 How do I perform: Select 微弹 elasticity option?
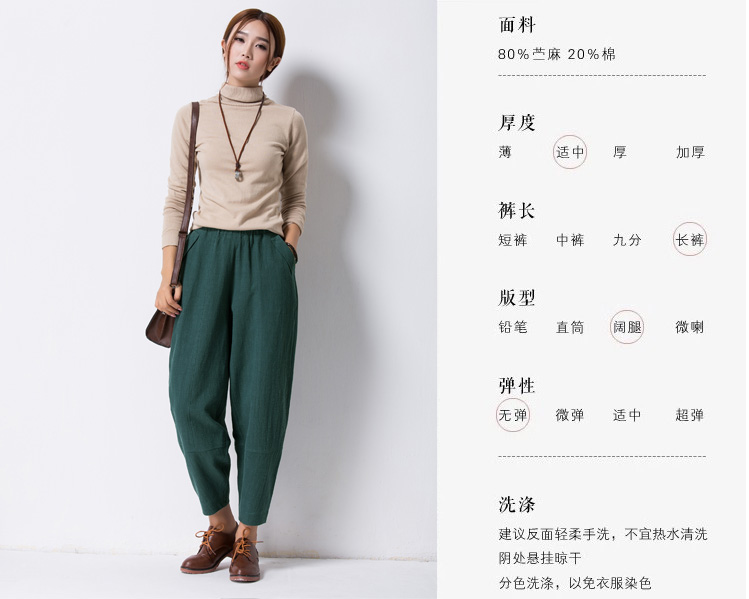[x=570, y=415]
